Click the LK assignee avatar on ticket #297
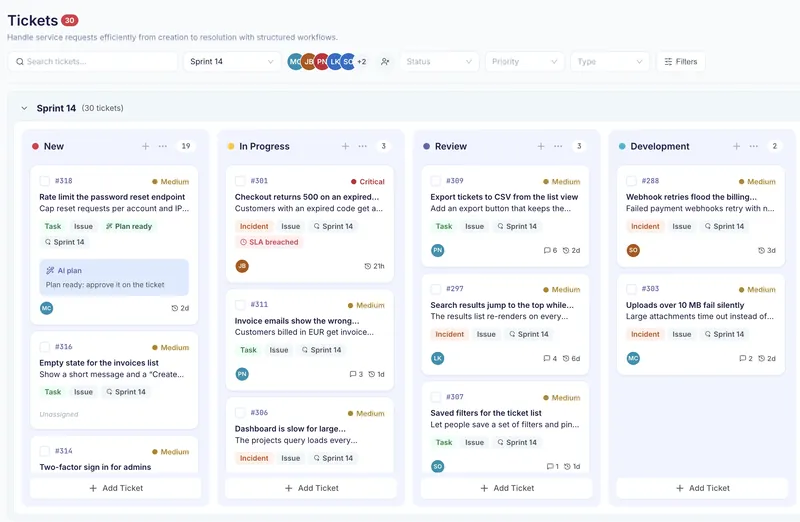Viewport: 800px width, 522px height. point(438,358)
